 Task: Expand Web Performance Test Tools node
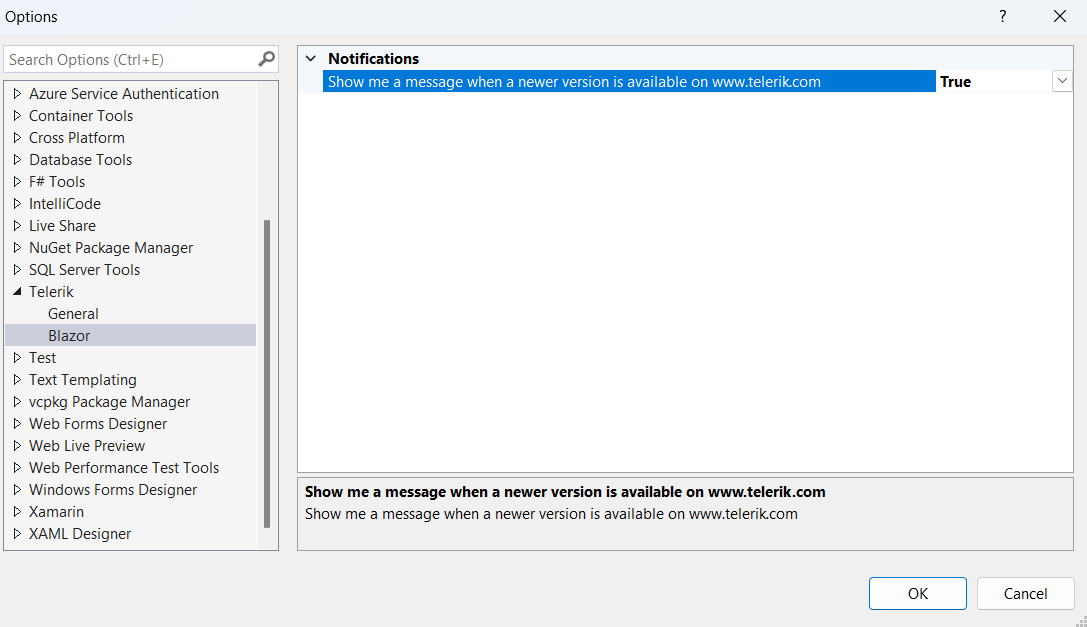[x=17, y=467]
